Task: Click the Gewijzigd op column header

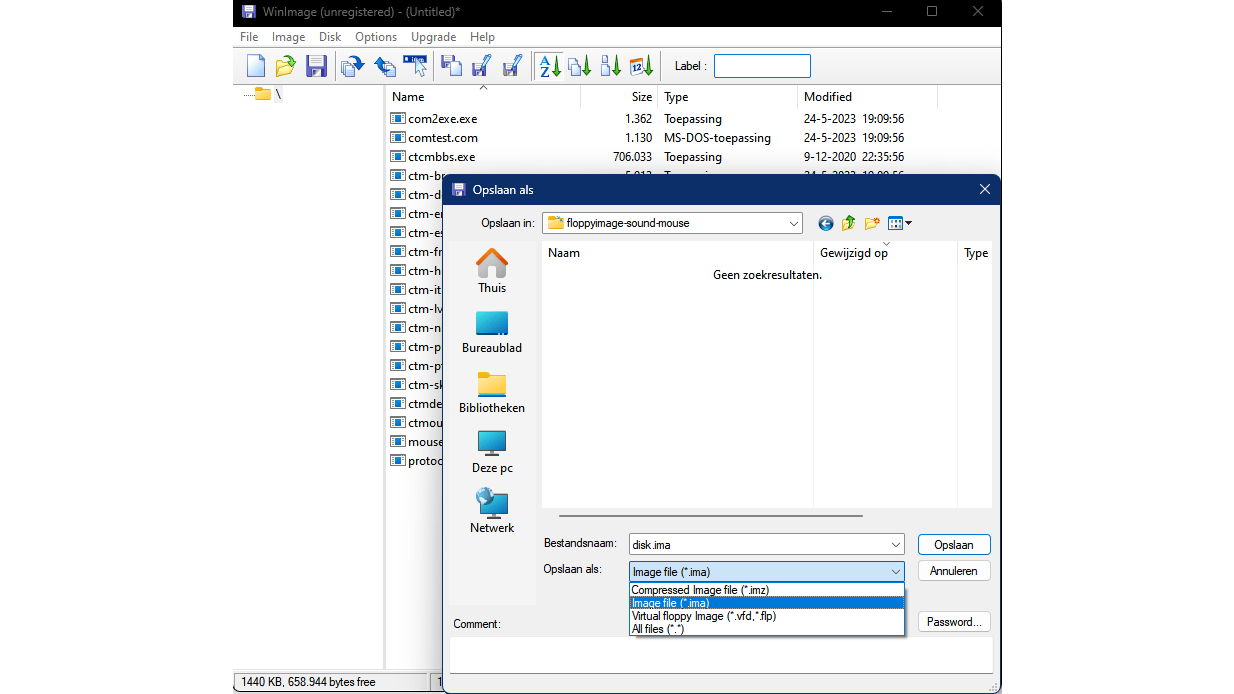Action: 885,253
